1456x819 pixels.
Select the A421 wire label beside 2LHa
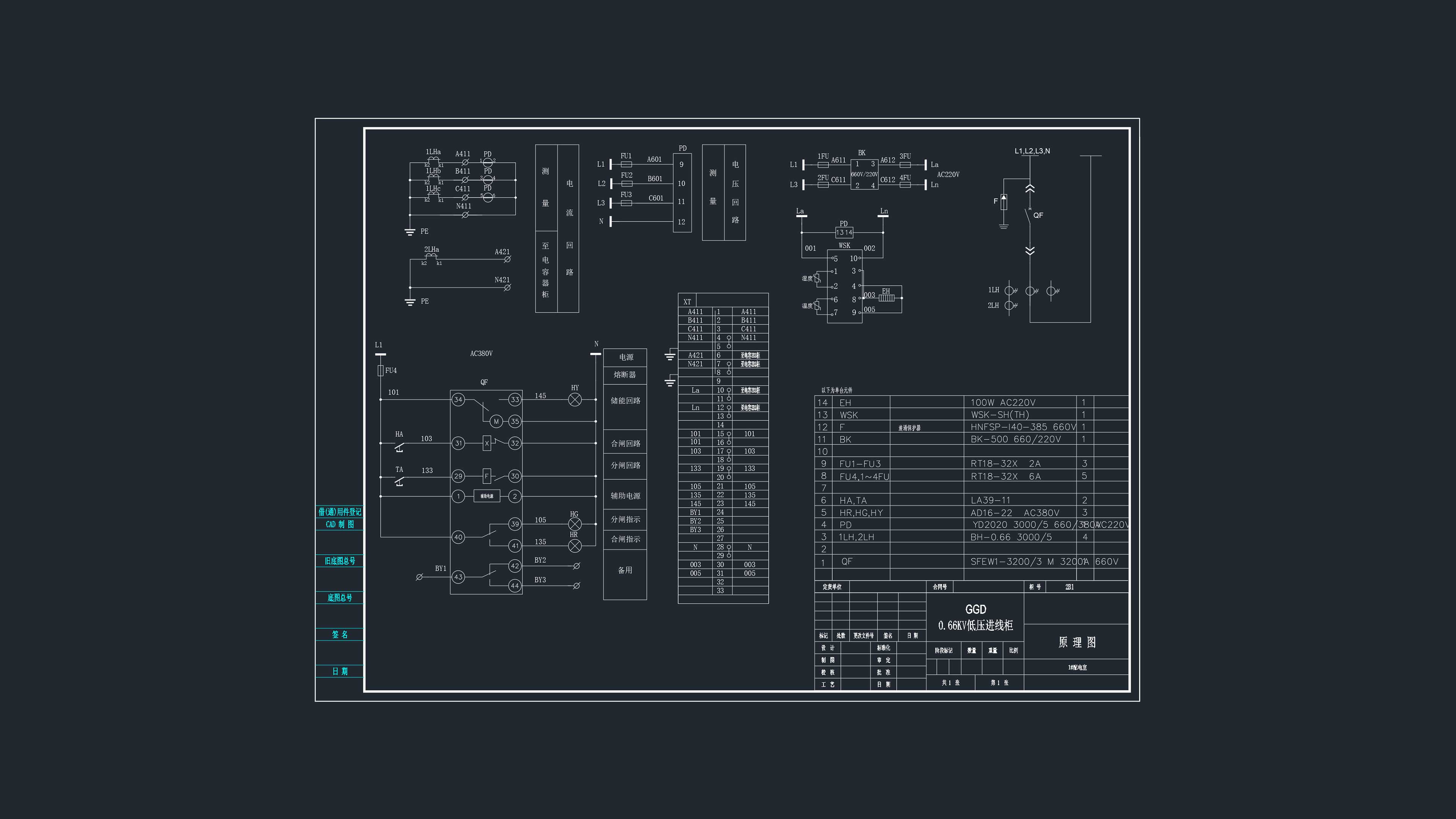tap(502, 251)
